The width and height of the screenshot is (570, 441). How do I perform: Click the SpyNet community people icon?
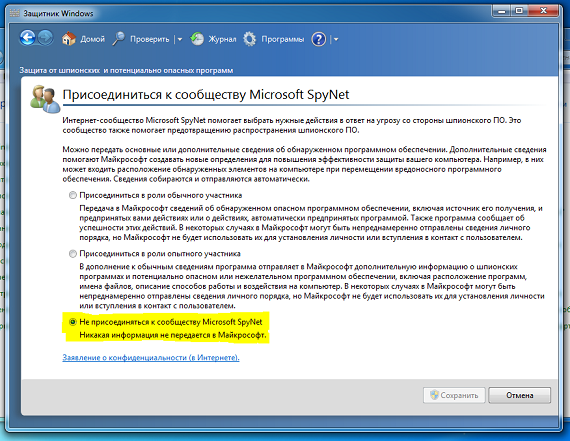[x=45, y=99]
